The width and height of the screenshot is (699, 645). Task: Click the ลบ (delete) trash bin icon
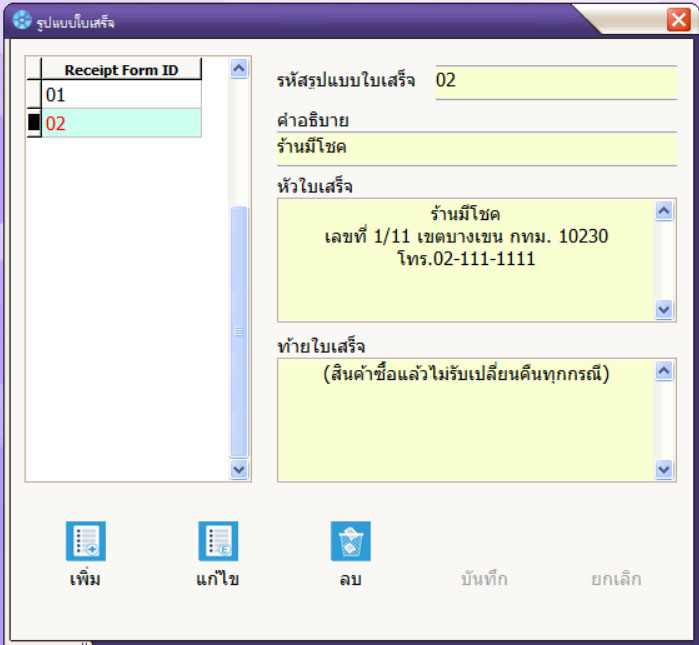click(x=351, y=541)
